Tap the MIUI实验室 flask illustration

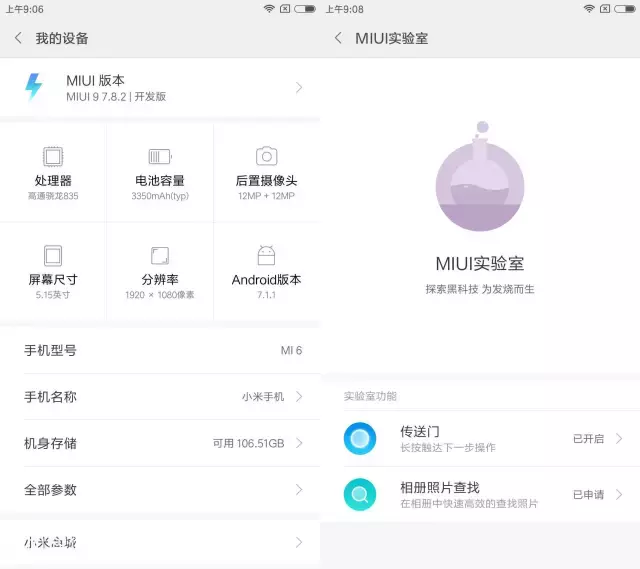click(480, 176)
